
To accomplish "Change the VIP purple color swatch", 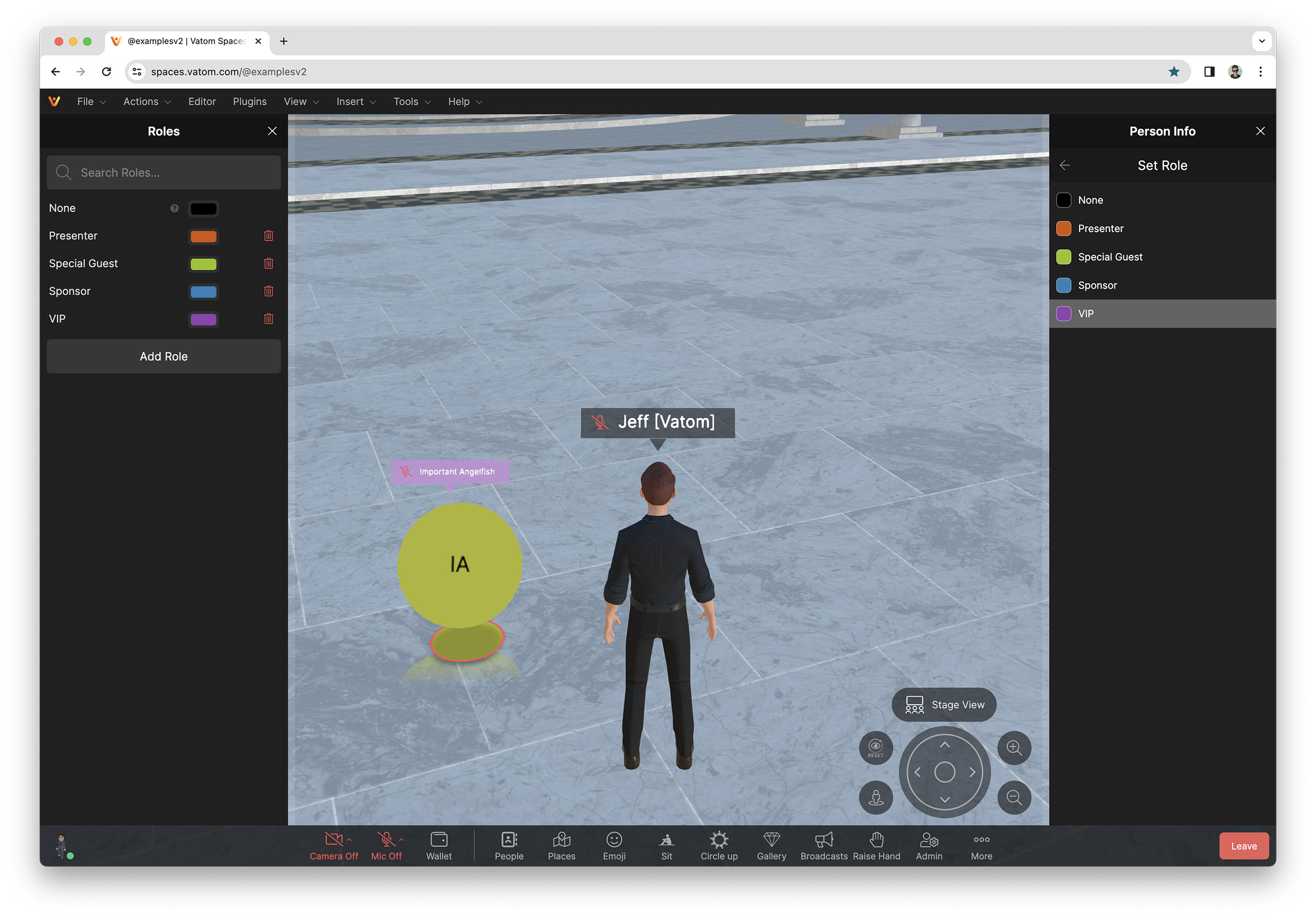I will (203, 318).
